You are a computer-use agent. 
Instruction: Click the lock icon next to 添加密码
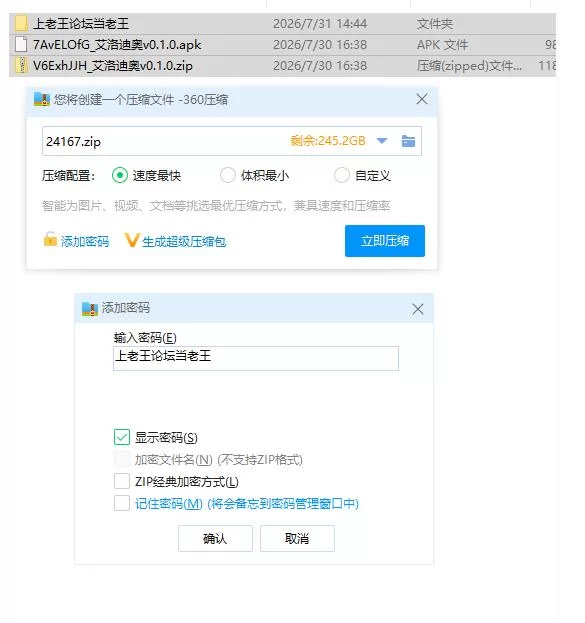coord(50,240)
